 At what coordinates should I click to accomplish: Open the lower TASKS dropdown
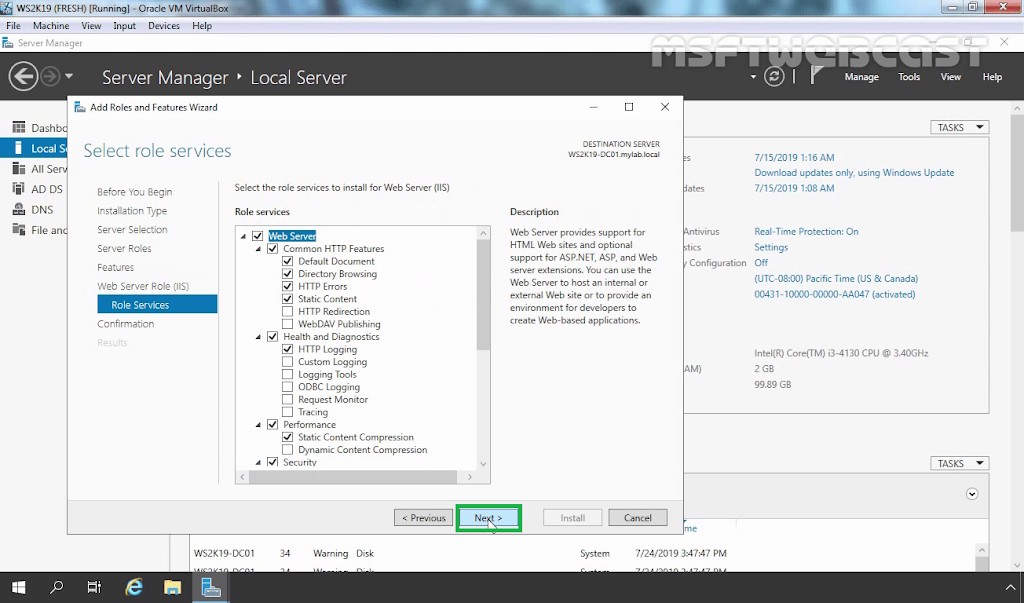point(959,463)
